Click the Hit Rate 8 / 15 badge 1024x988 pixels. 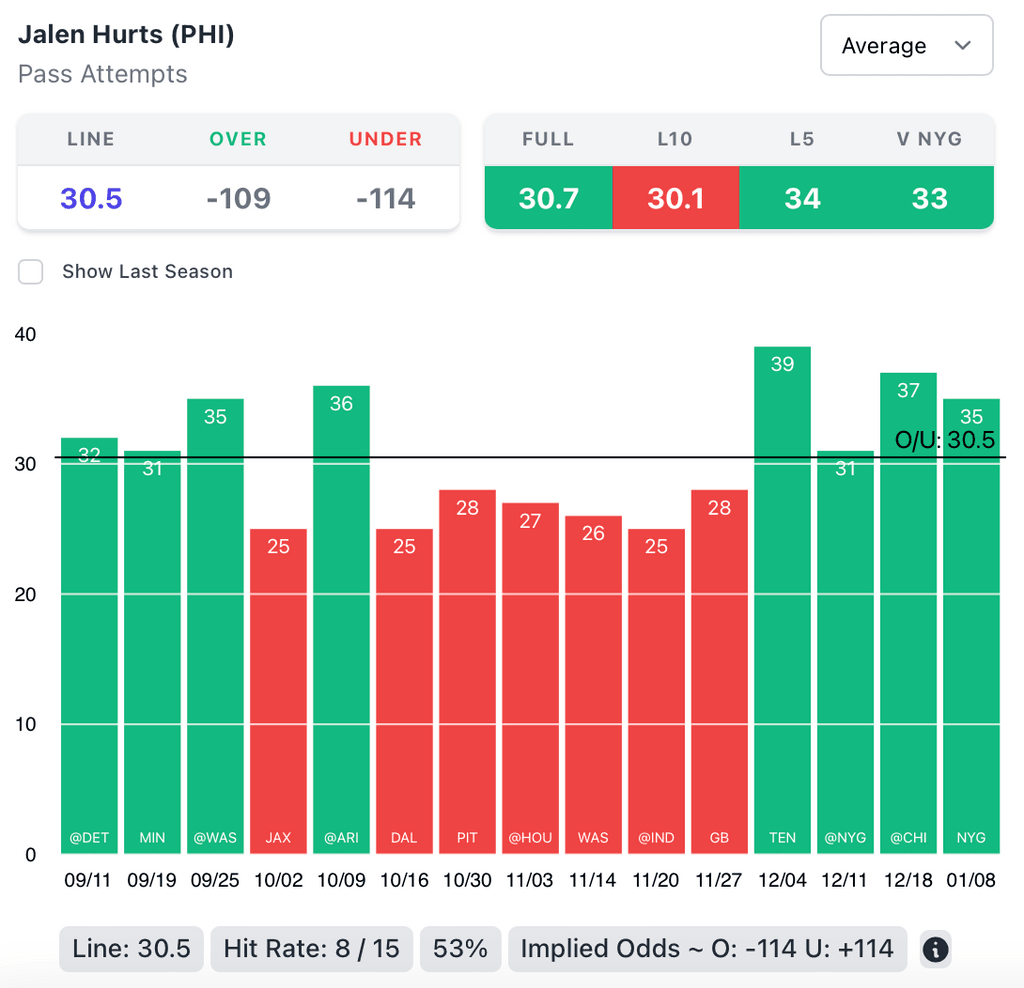point(312,949)
